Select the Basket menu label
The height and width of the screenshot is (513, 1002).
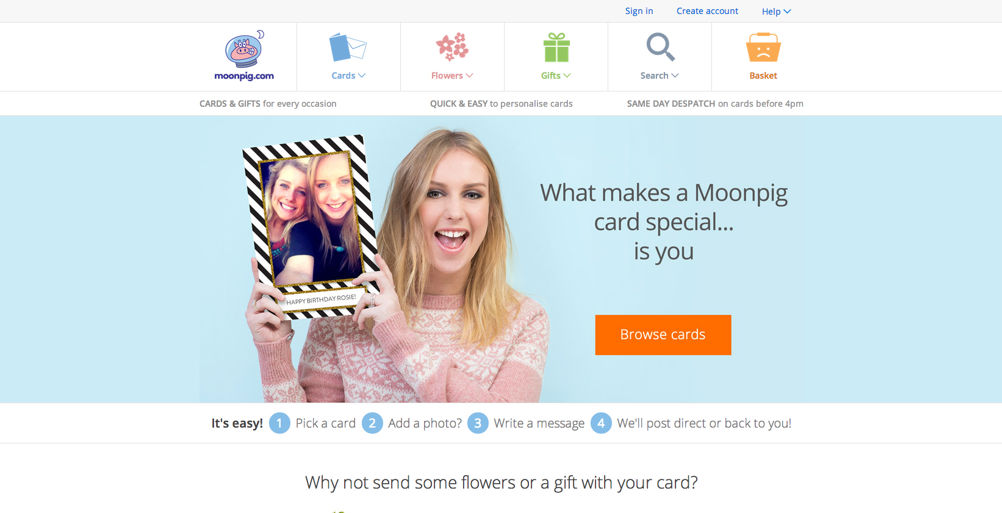(763, 75)
